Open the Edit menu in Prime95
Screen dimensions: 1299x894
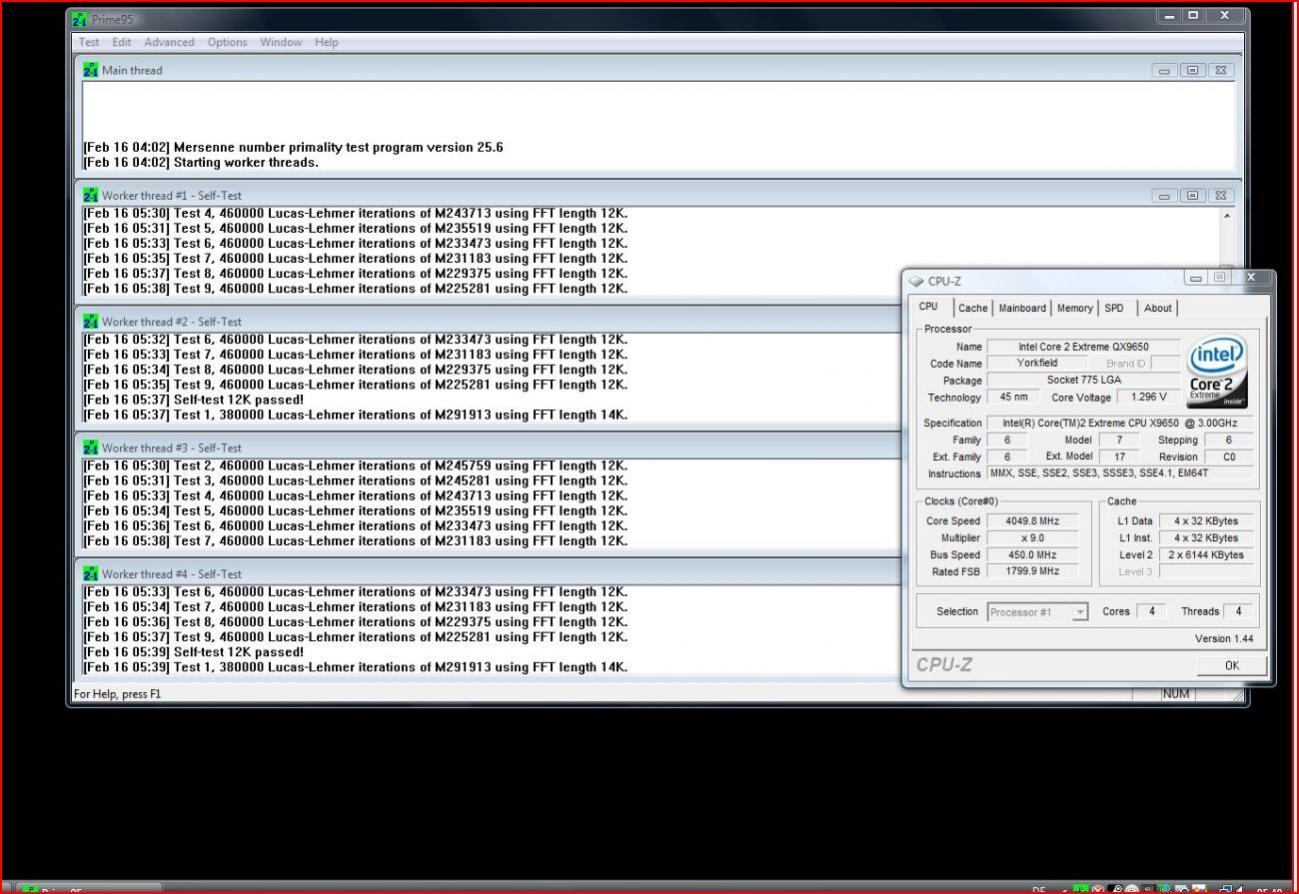pos(122,42)
